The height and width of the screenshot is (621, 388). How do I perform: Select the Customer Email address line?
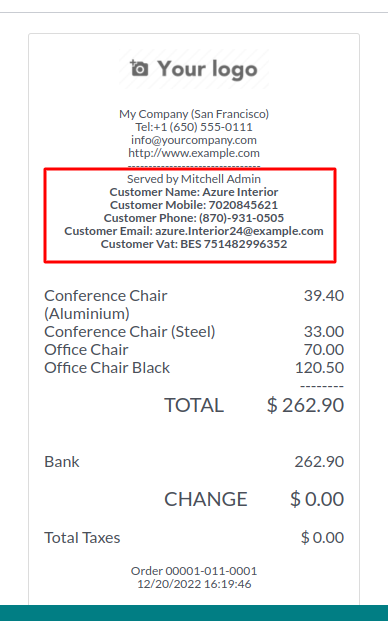tap(194, 231)
